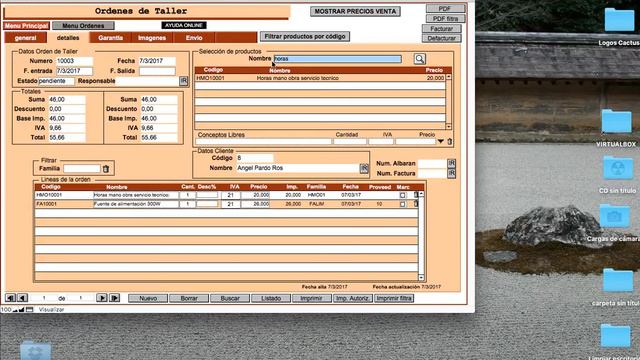This screenshot has width=640, height=360.
Task: Go to previous record arrow
Action: pos(22,298)
